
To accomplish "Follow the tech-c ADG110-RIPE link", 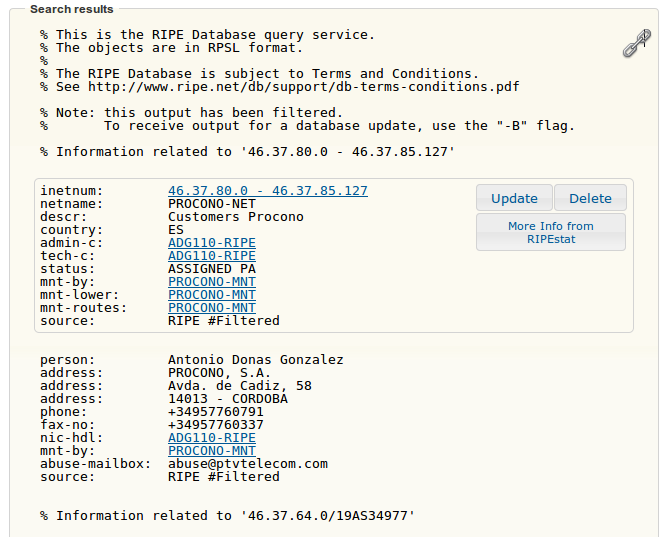I will click(x=212, y=256).
